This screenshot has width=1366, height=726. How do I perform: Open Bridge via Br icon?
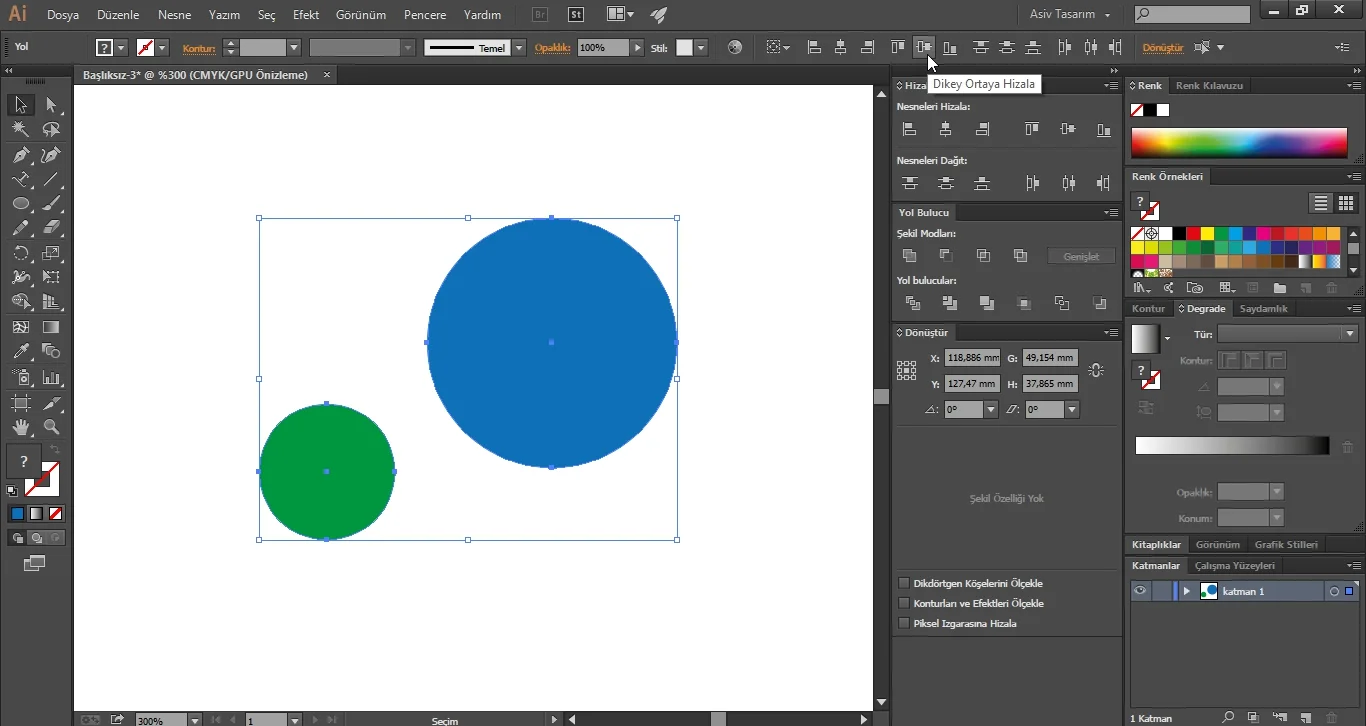pos(540,15)
